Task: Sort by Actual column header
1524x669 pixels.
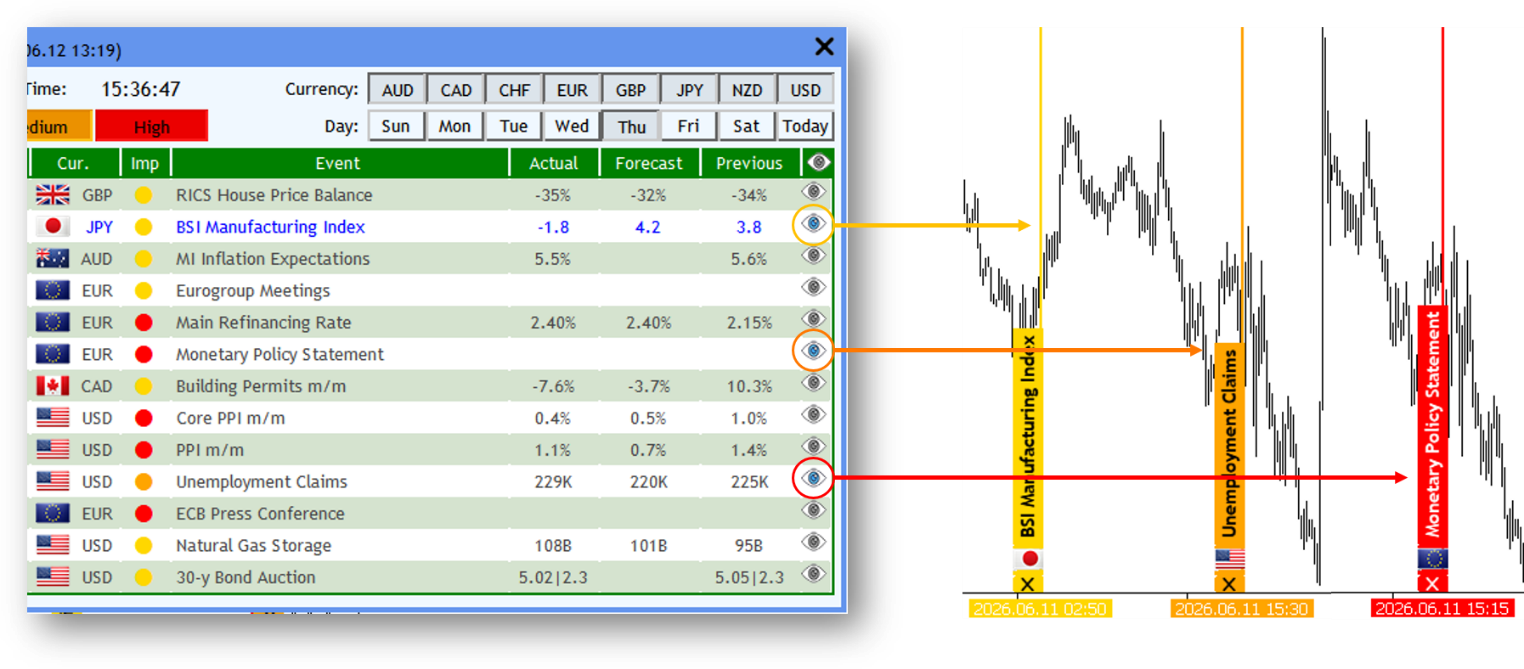Action: pos(554,163)
